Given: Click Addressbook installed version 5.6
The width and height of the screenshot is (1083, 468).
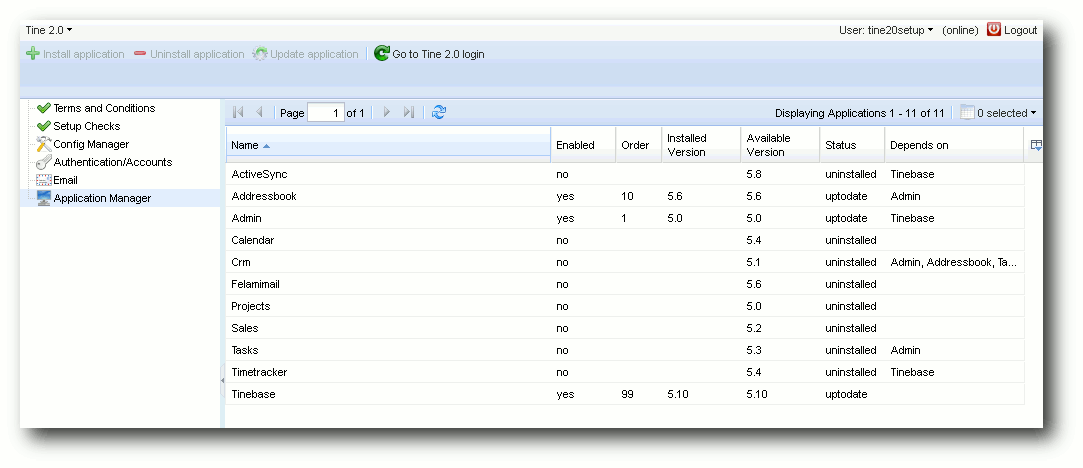Looking at the screenshot, I should (675, 196).
